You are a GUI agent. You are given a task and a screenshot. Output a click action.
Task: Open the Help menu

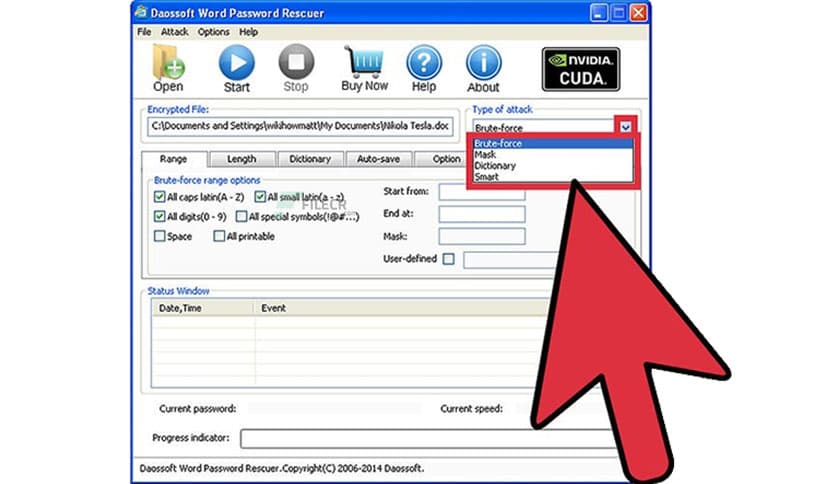tap(248, 32)
